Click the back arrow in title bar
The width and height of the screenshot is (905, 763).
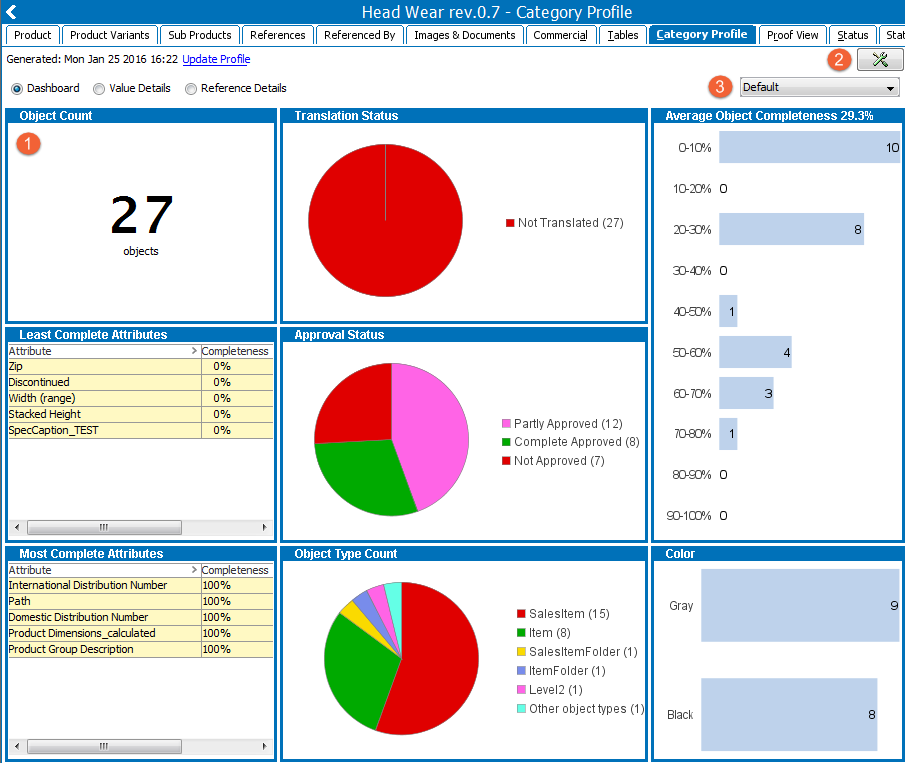point(11,12)
